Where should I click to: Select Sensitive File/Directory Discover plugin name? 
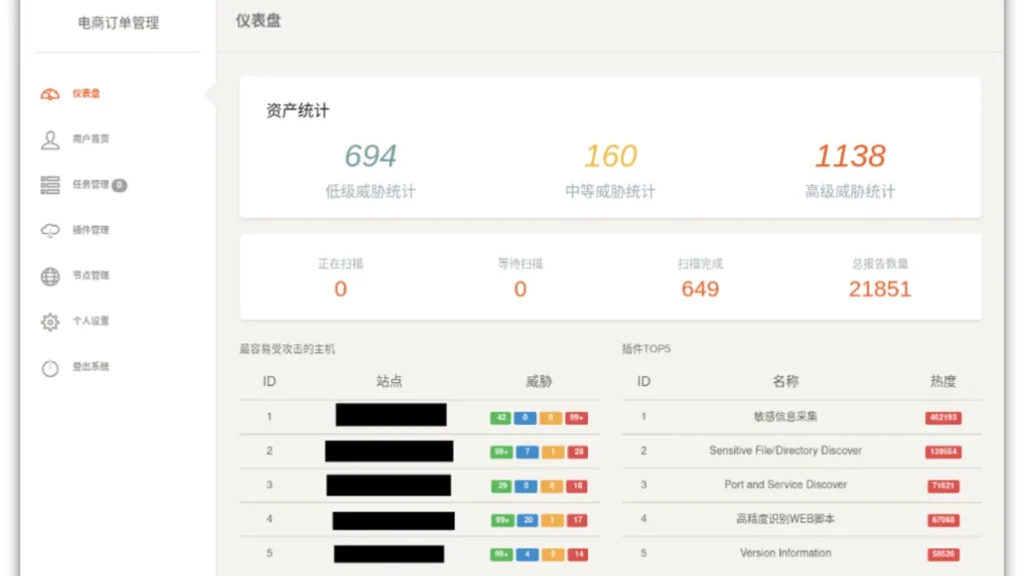point(786,451)
